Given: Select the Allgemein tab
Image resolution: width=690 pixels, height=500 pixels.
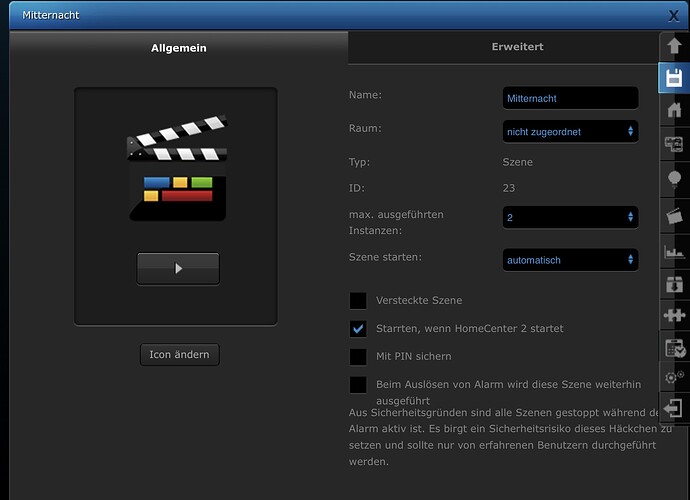Looking at the screenshot, I should [x=179, y=48].
